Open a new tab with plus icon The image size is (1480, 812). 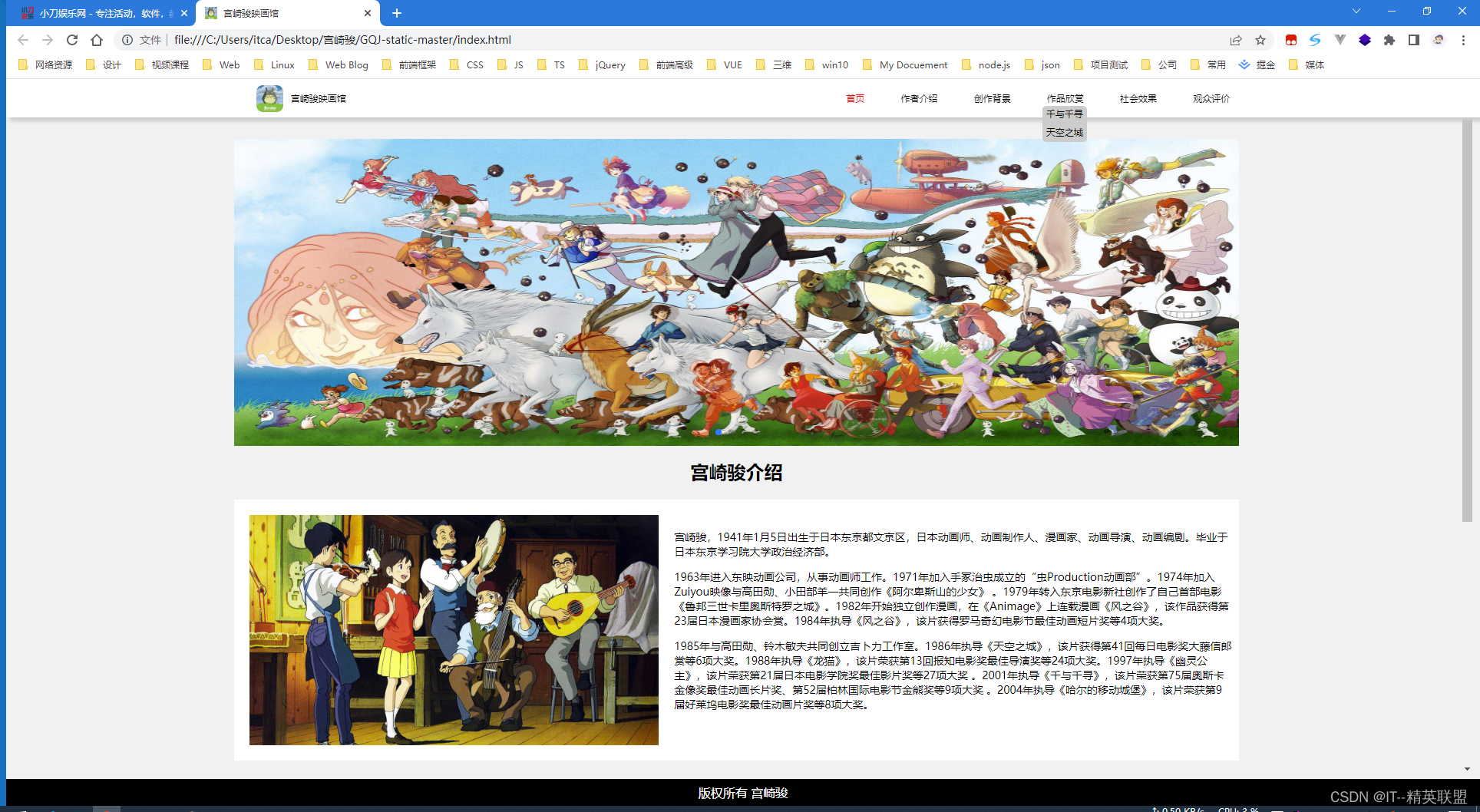[397, 13]
